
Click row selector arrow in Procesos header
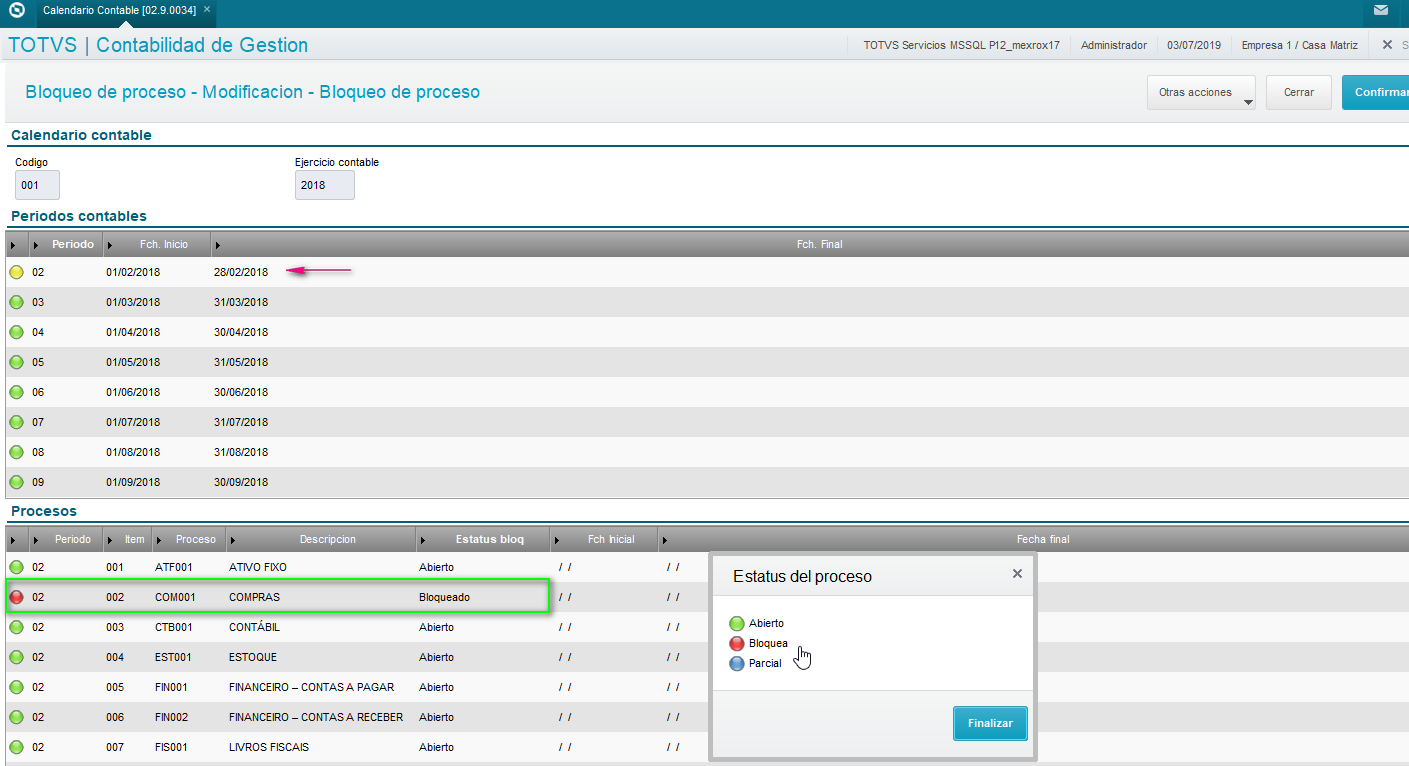[13, 539]
